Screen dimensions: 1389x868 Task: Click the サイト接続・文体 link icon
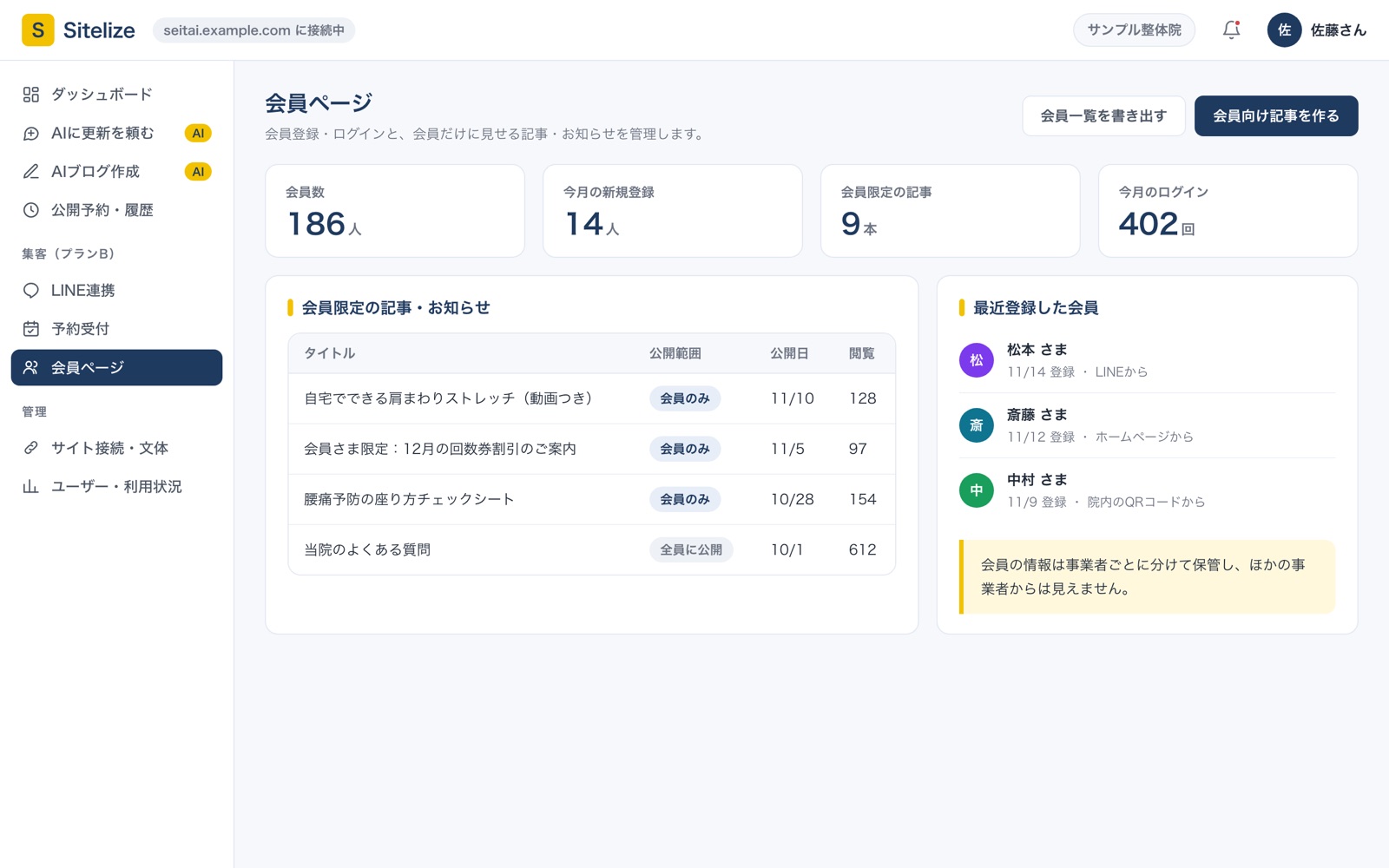tap(31, 448)
